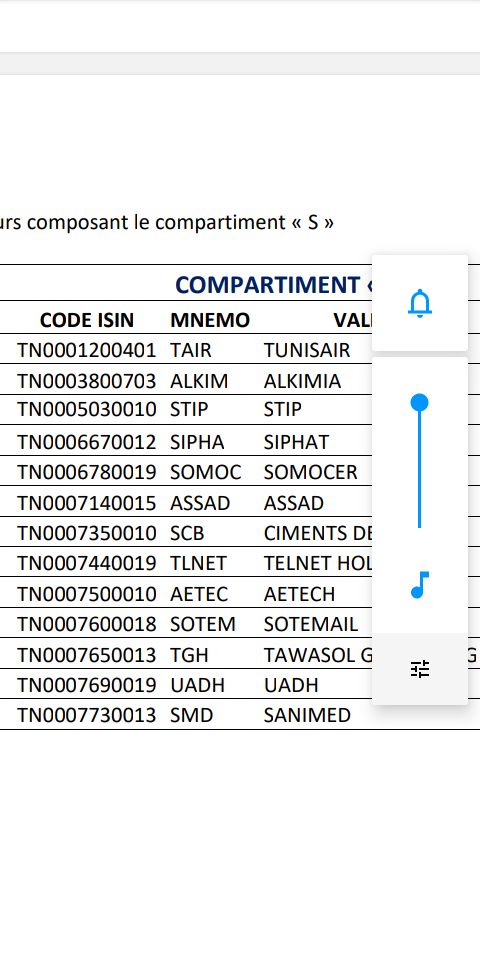Image resolution: width=480 pixels, height=960 pixels.
Task: Click the SOTEMAIL value cell
Action: pos(310,624)
